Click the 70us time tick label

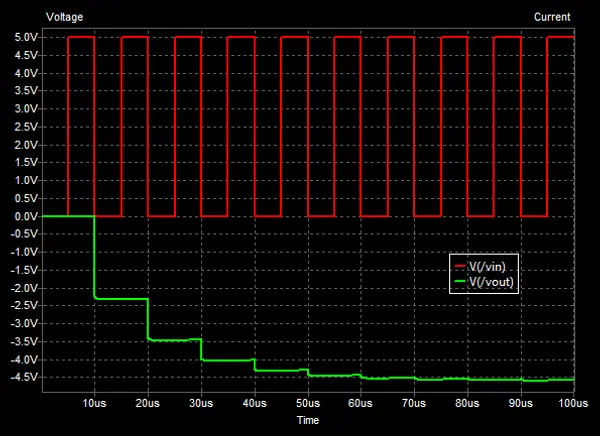tap(413, 403)
